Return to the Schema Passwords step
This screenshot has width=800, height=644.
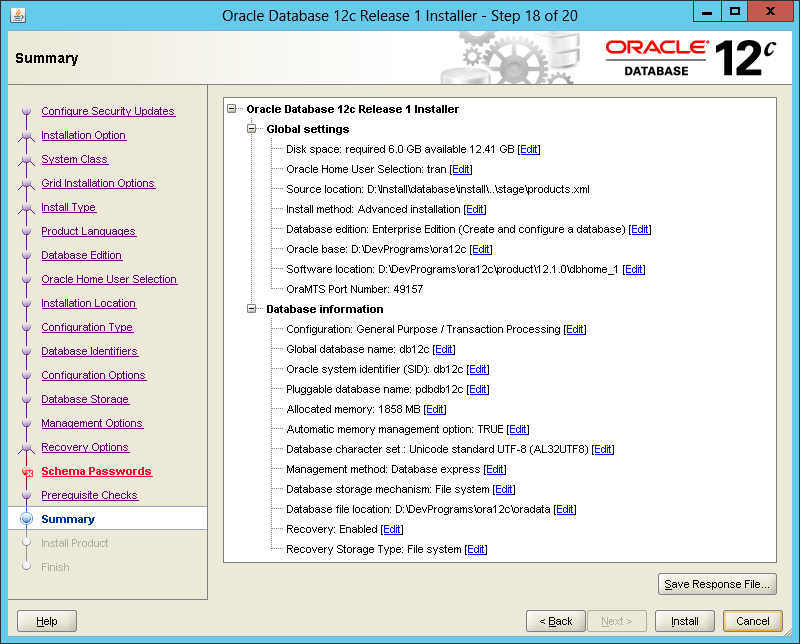pyautogui.click(x=96, y=471)
